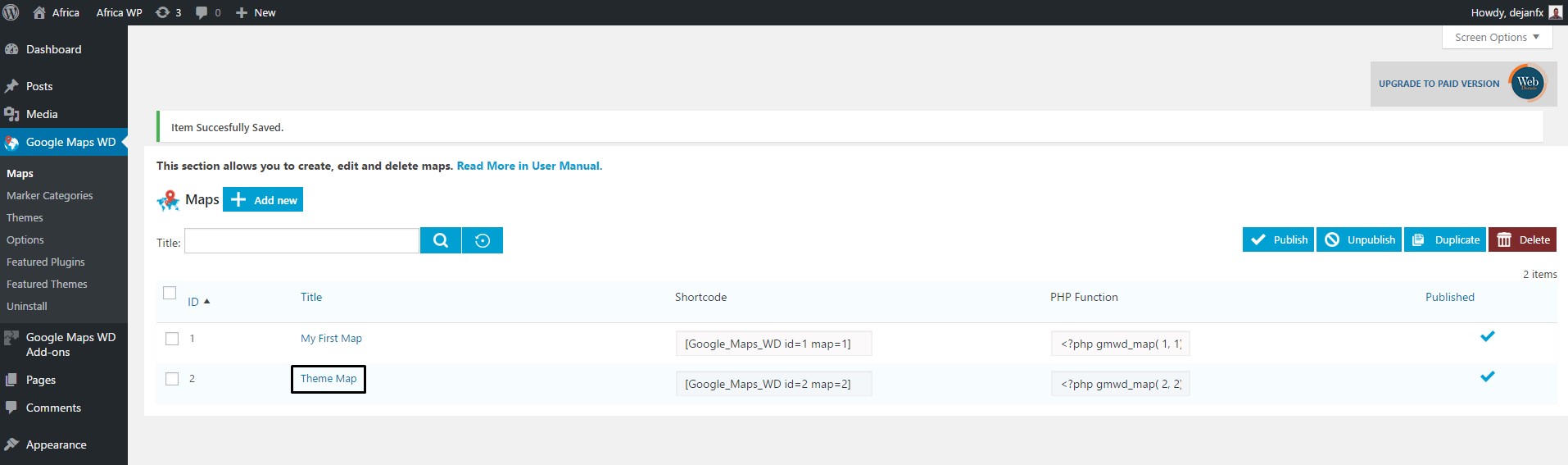Click the Add new map button

click(263, 200)
